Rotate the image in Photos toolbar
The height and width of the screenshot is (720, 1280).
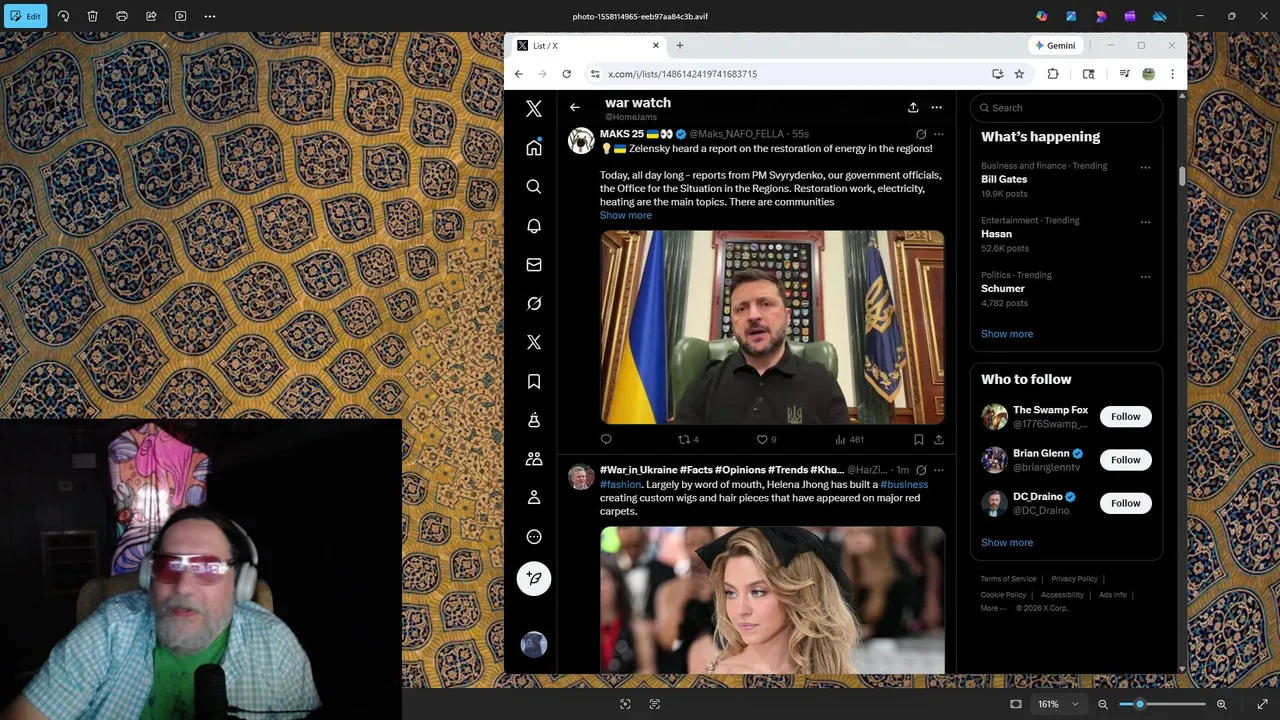tap(63, 16)
